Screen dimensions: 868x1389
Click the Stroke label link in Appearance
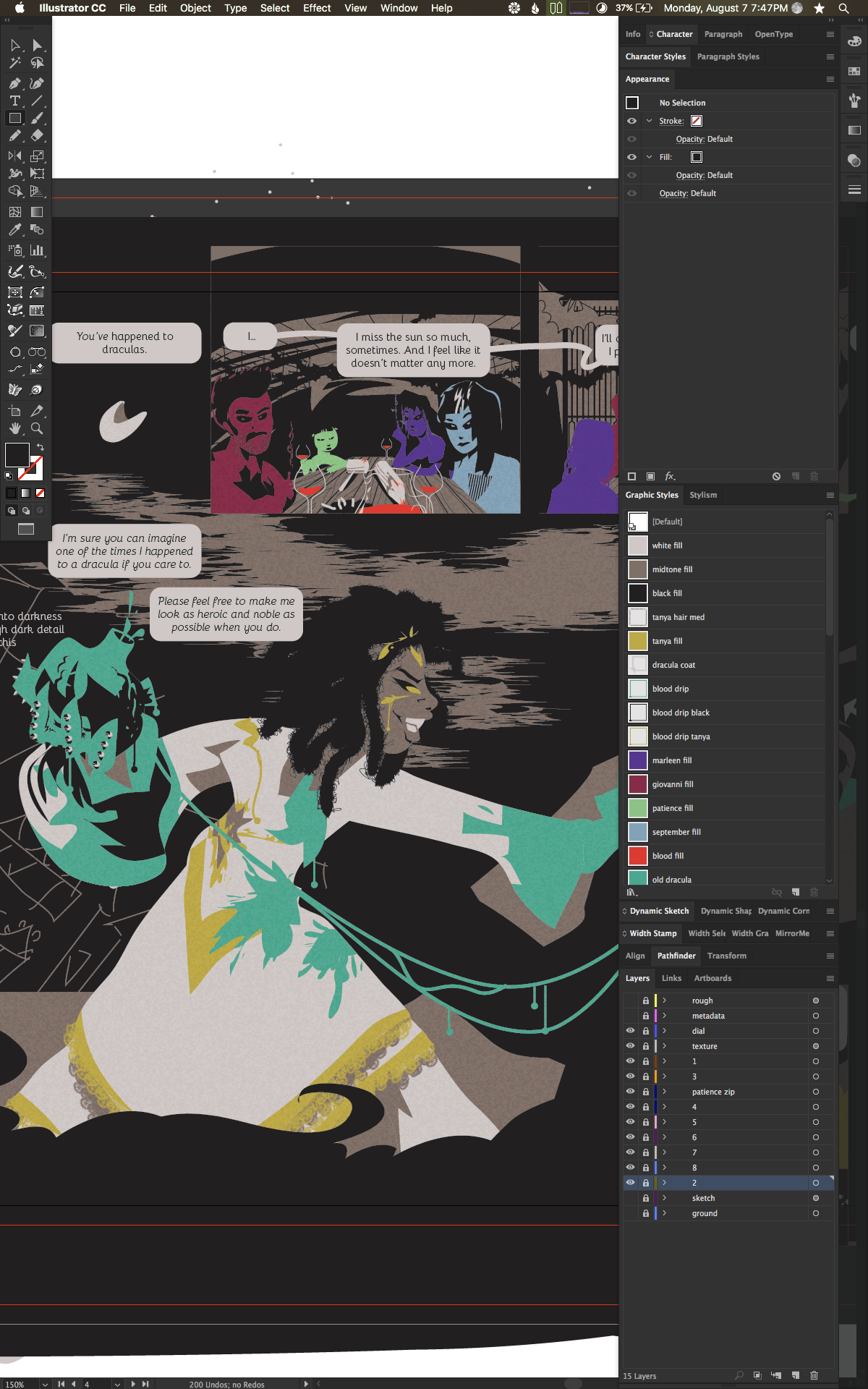pyautogui.click(x=671, y=121)
